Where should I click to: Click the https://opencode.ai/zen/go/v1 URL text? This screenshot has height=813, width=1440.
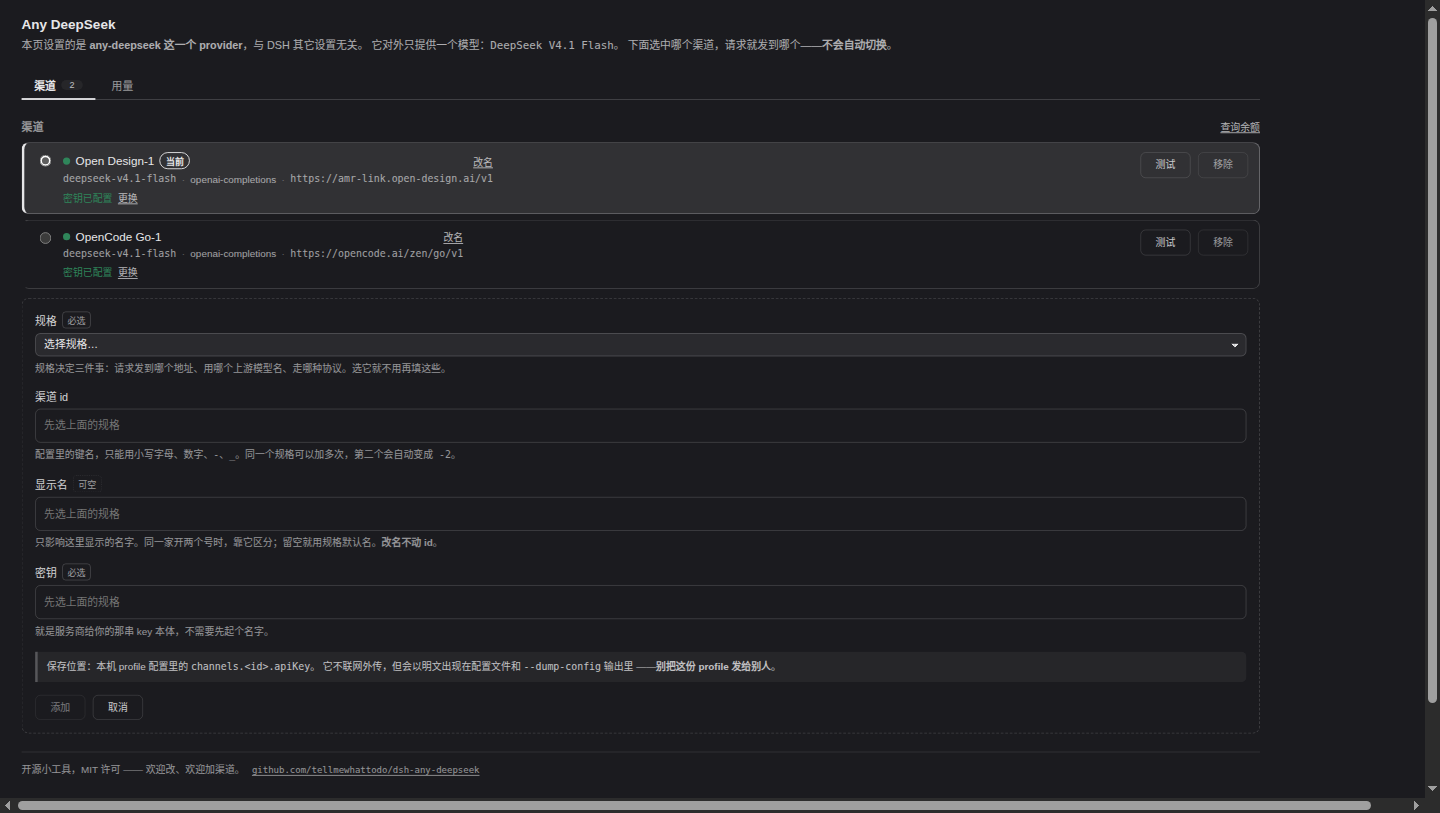click(376, 254)
